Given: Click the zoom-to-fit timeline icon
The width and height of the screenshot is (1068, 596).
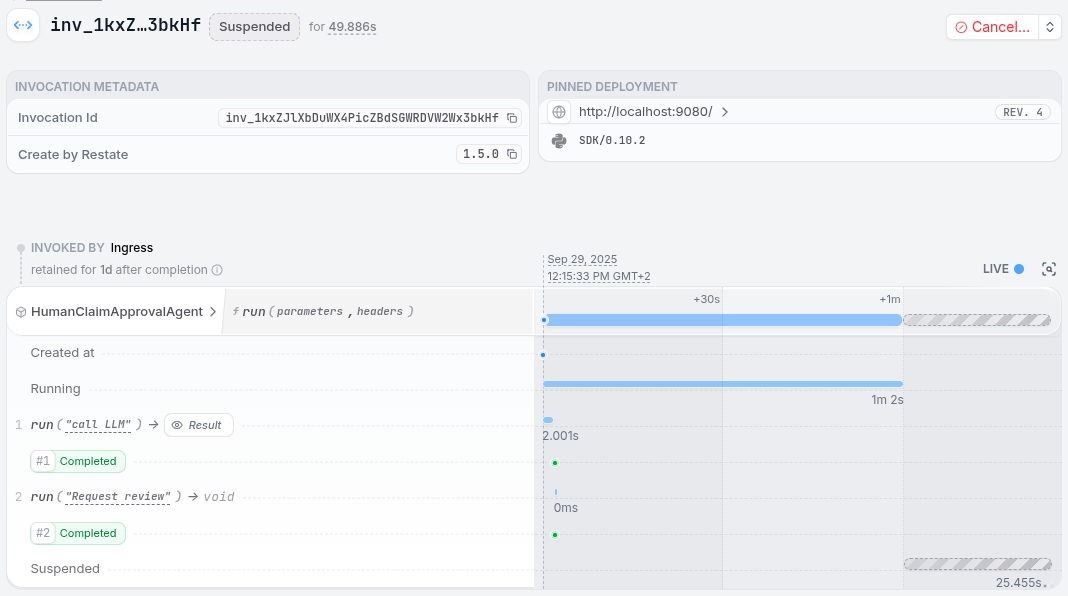Looking at the screenshot, I should coord(1049,269).
